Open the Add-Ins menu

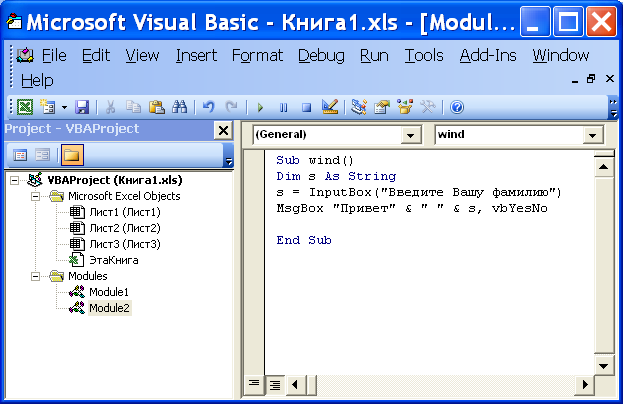tap(488, 56)
